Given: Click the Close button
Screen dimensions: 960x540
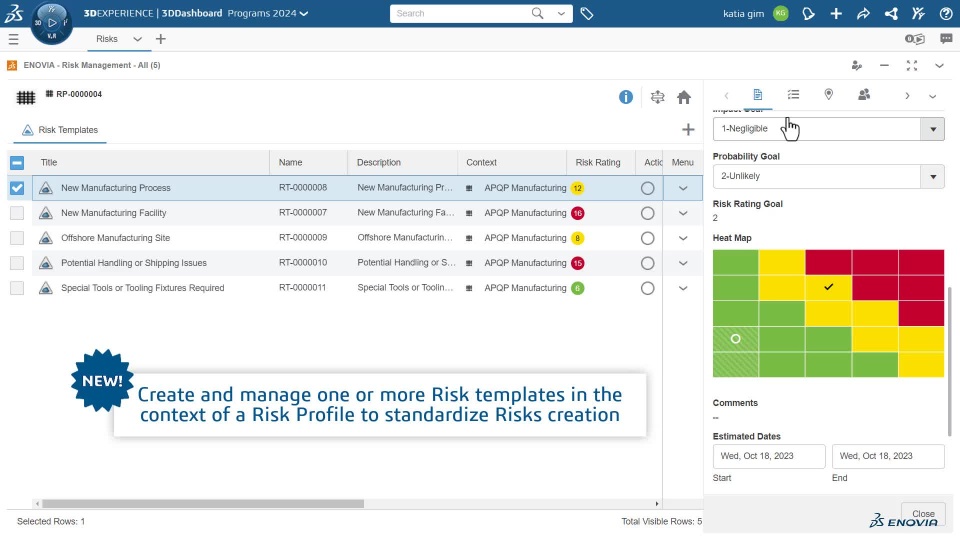Looking at the screenshot, I should pyautogui.click(x=922, y=514).
